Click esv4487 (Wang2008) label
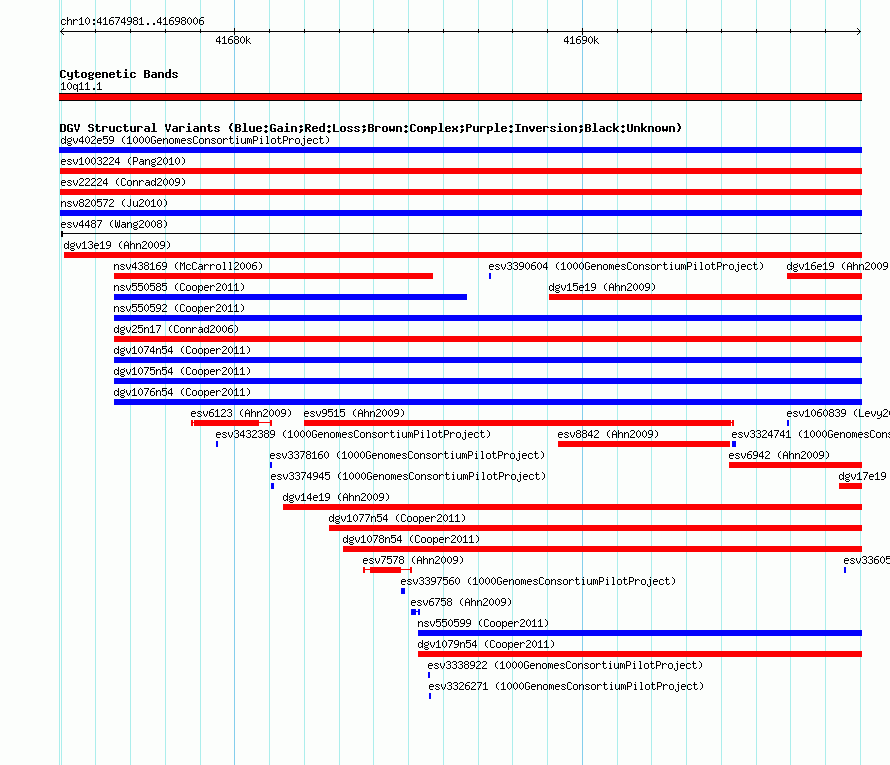 tap(114, 224)
